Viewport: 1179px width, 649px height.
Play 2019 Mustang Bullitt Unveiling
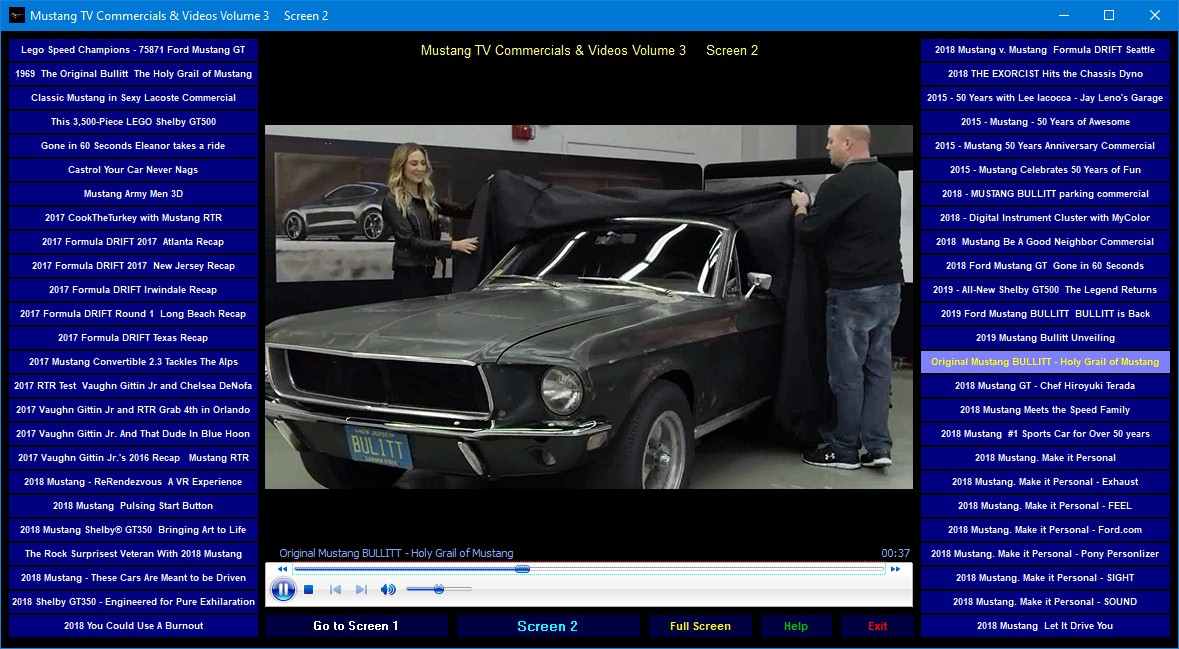pos(1045,338)
